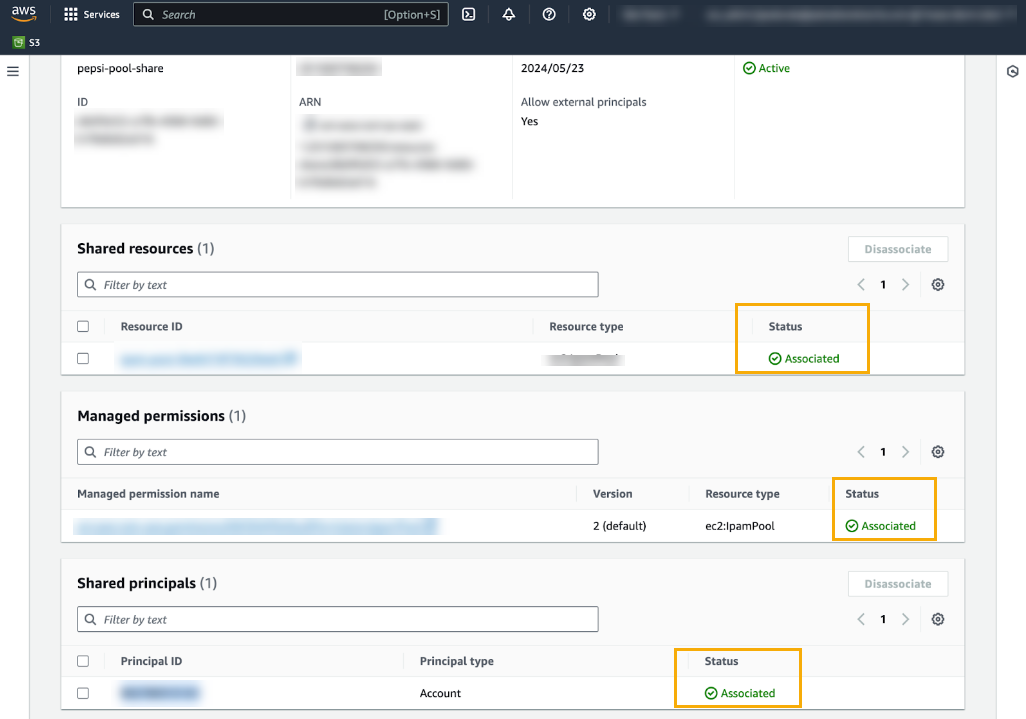Select all Shared resources header checkbox
The image size is (1026, 719).
pyautogui.click(x=83, y=326)
